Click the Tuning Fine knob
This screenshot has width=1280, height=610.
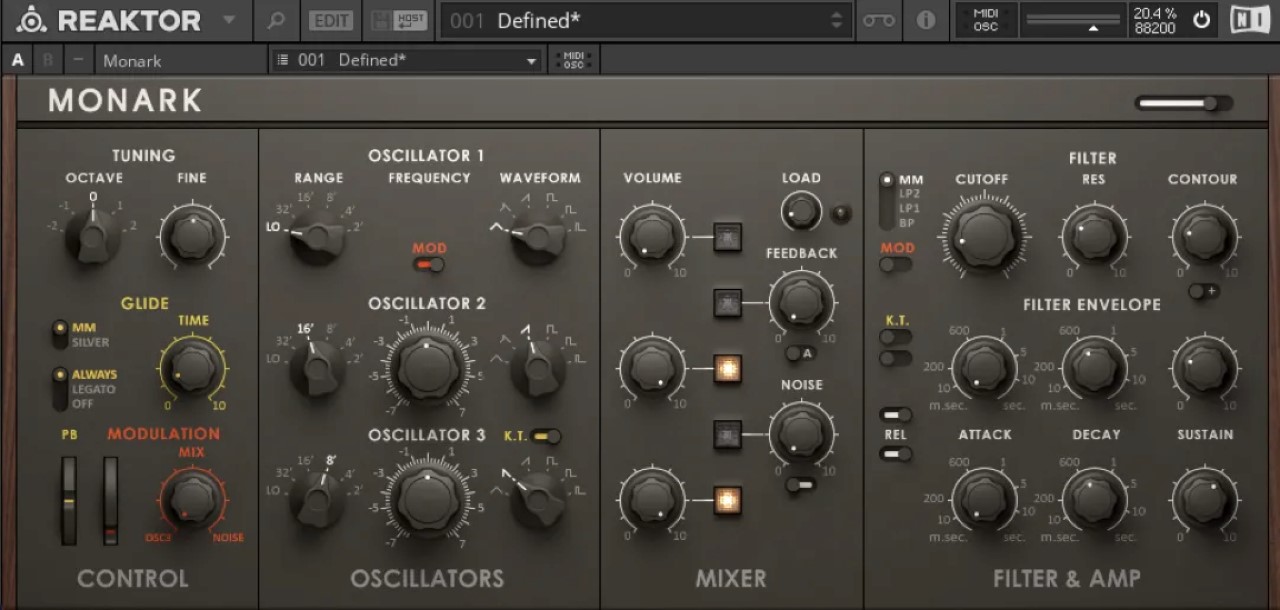tap(192, 236)
